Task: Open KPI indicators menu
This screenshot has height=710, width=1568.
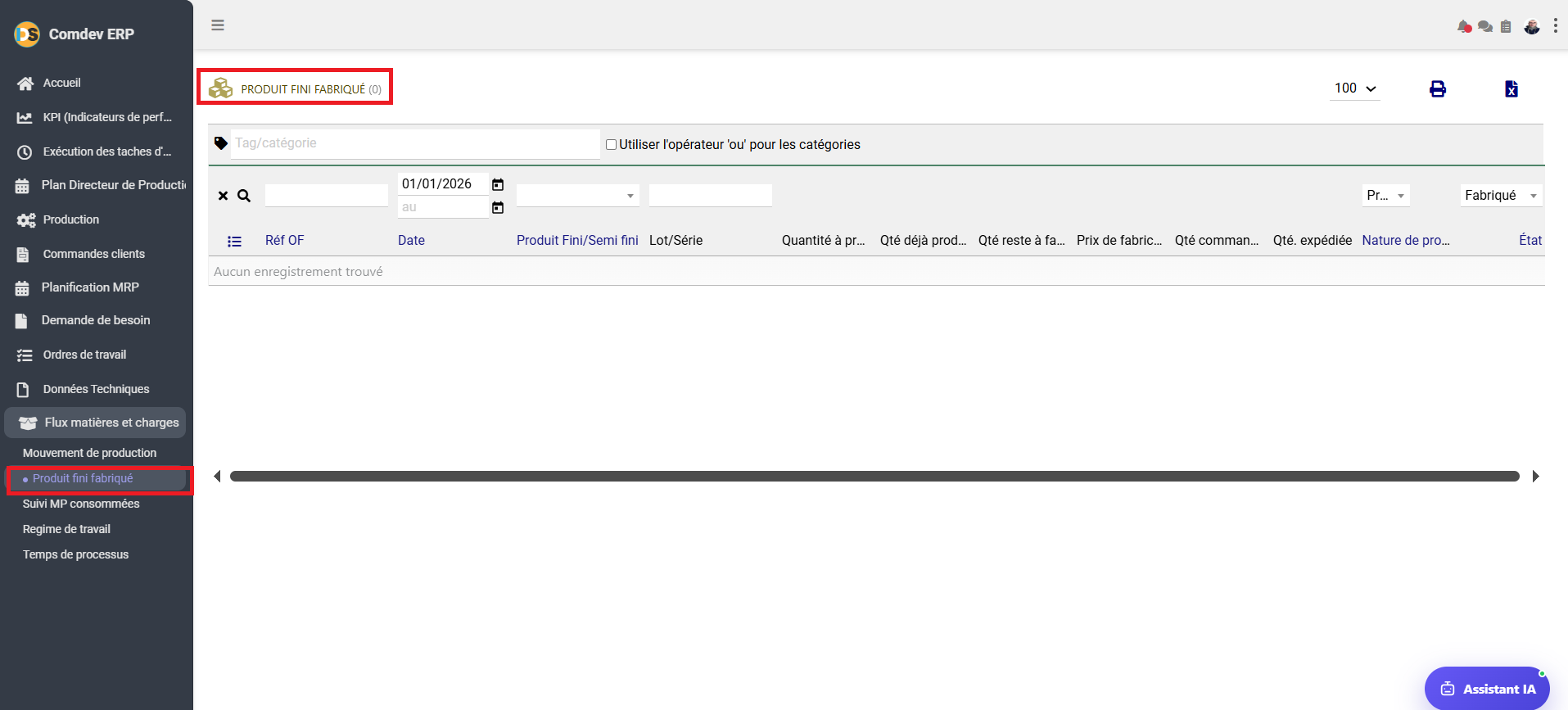Action: click(107, 117)
